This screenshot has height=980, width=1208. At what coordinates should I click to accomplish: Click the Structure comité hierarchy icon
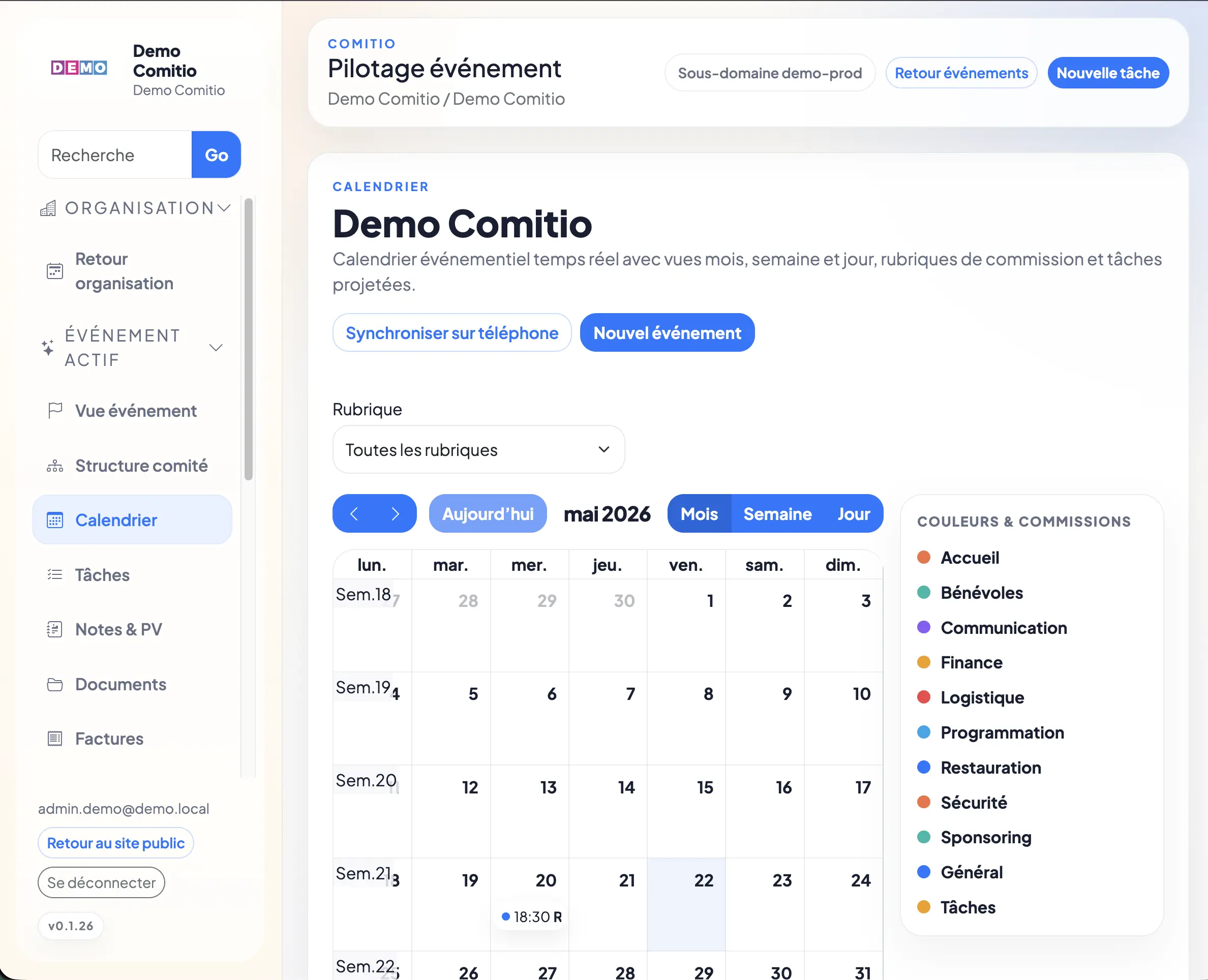click(55, 466)
